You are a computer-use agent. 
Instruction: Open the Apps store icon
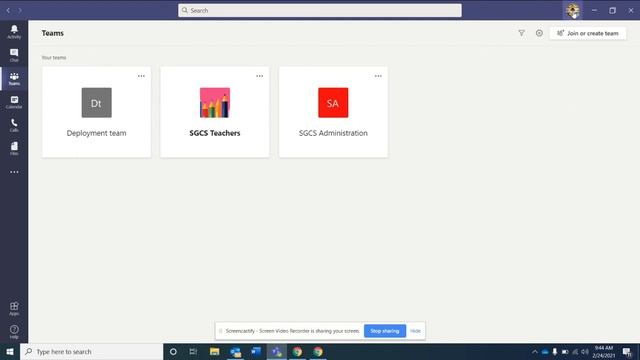pyautogui.click(x=14, y=309)
